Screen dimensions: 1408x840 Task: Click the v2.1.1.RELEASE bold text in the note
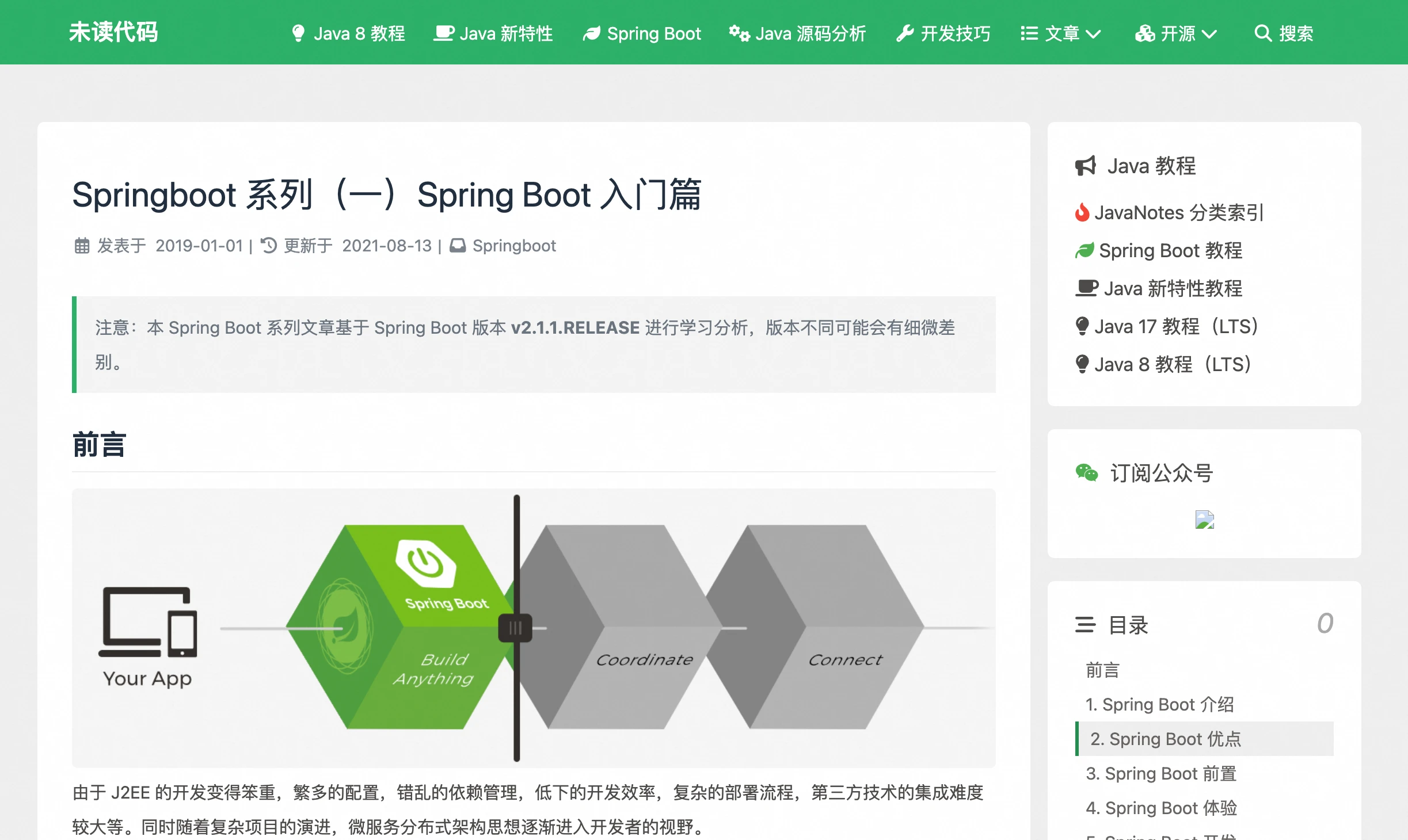575,327
